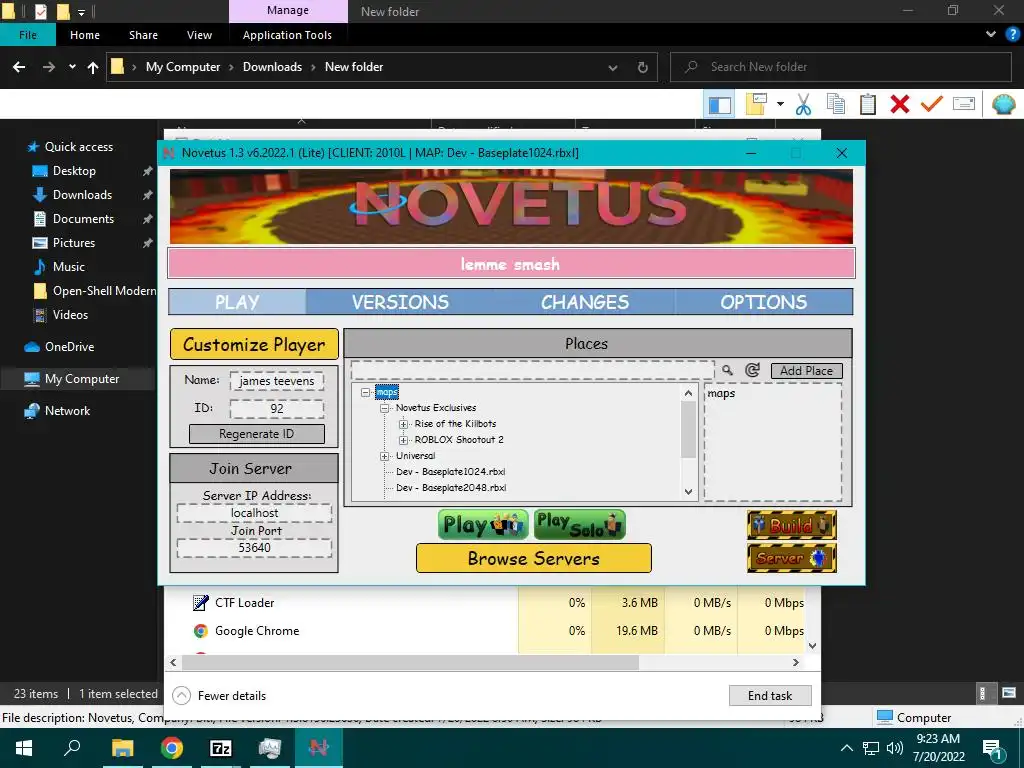Viewport: 1024px width, 768px height.
Task: Toggle the Explorer navigation pane icon
Action: [x=720, y=104]
